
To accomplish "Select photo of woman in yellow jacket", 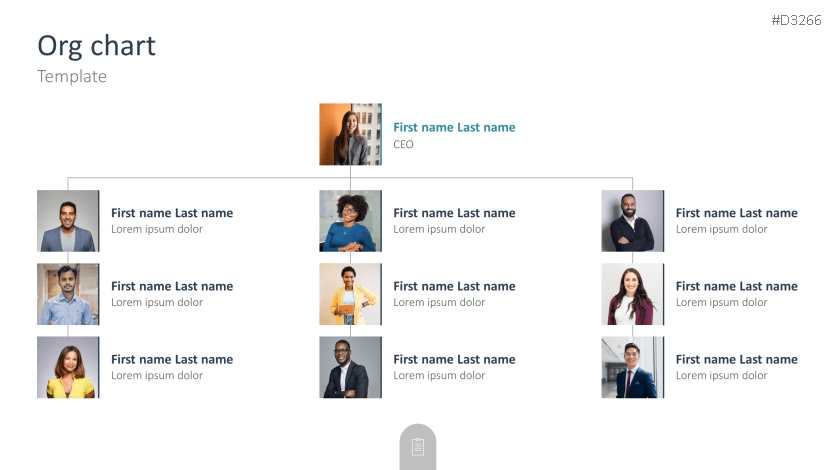I will coord(350,294).
